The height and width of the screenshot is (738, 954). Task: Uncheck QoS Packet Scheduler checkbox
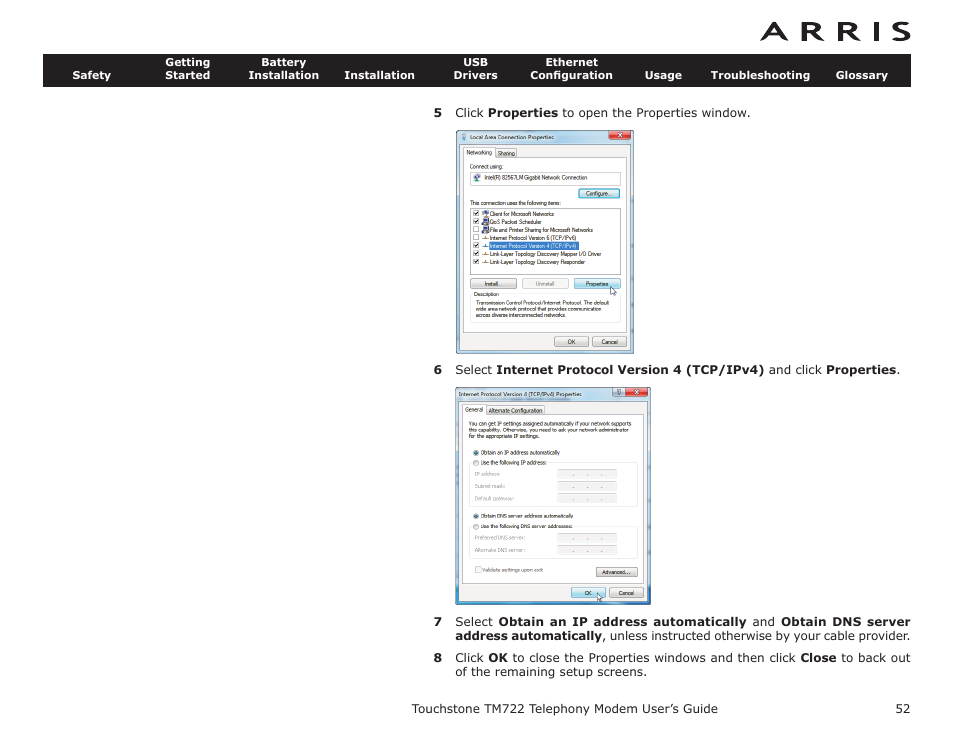476,221
